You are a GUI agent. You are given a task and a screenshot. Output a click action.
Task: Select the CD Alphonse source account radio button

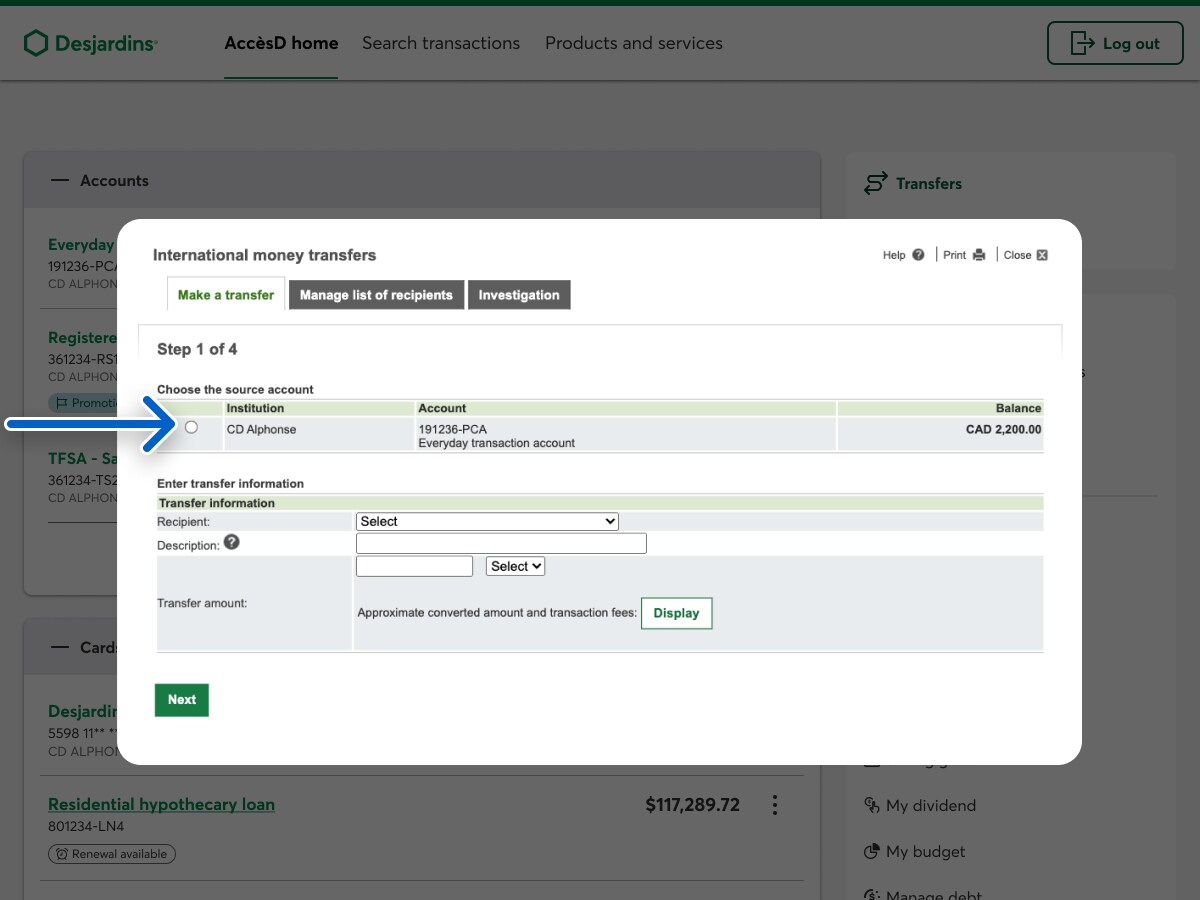191,427
